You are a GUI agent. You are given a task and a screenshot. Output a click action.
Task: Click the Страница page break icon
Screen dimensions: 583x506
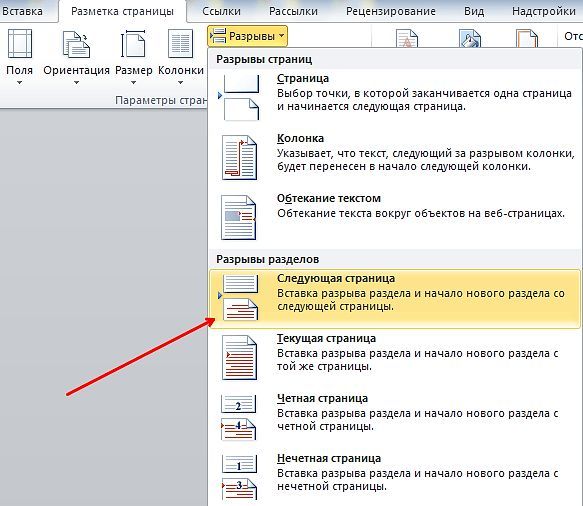[239, 97]
